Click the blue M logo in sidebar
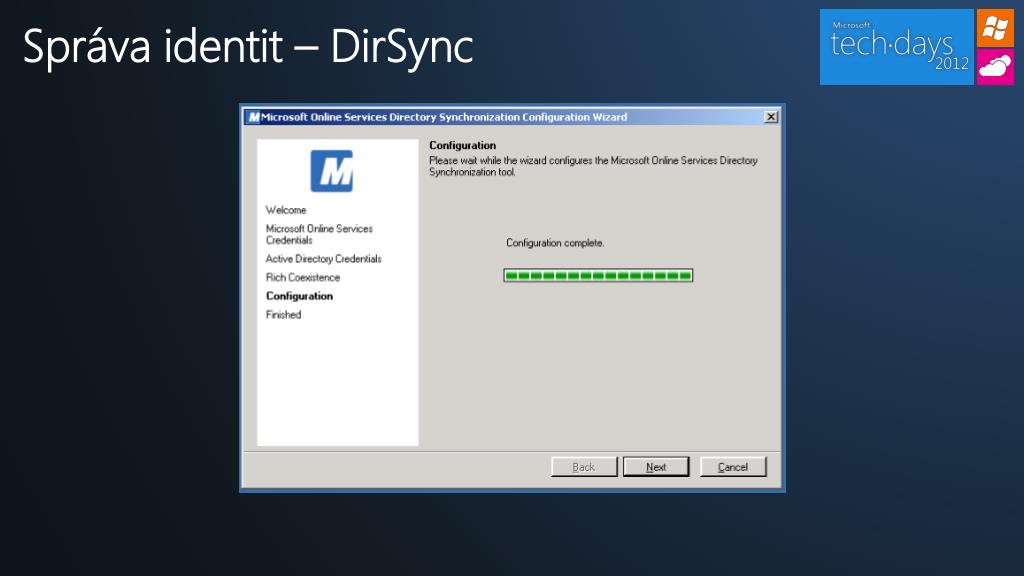Image resolution: width=1024 pixels, height=576 pixels. (x=332, y=171)
